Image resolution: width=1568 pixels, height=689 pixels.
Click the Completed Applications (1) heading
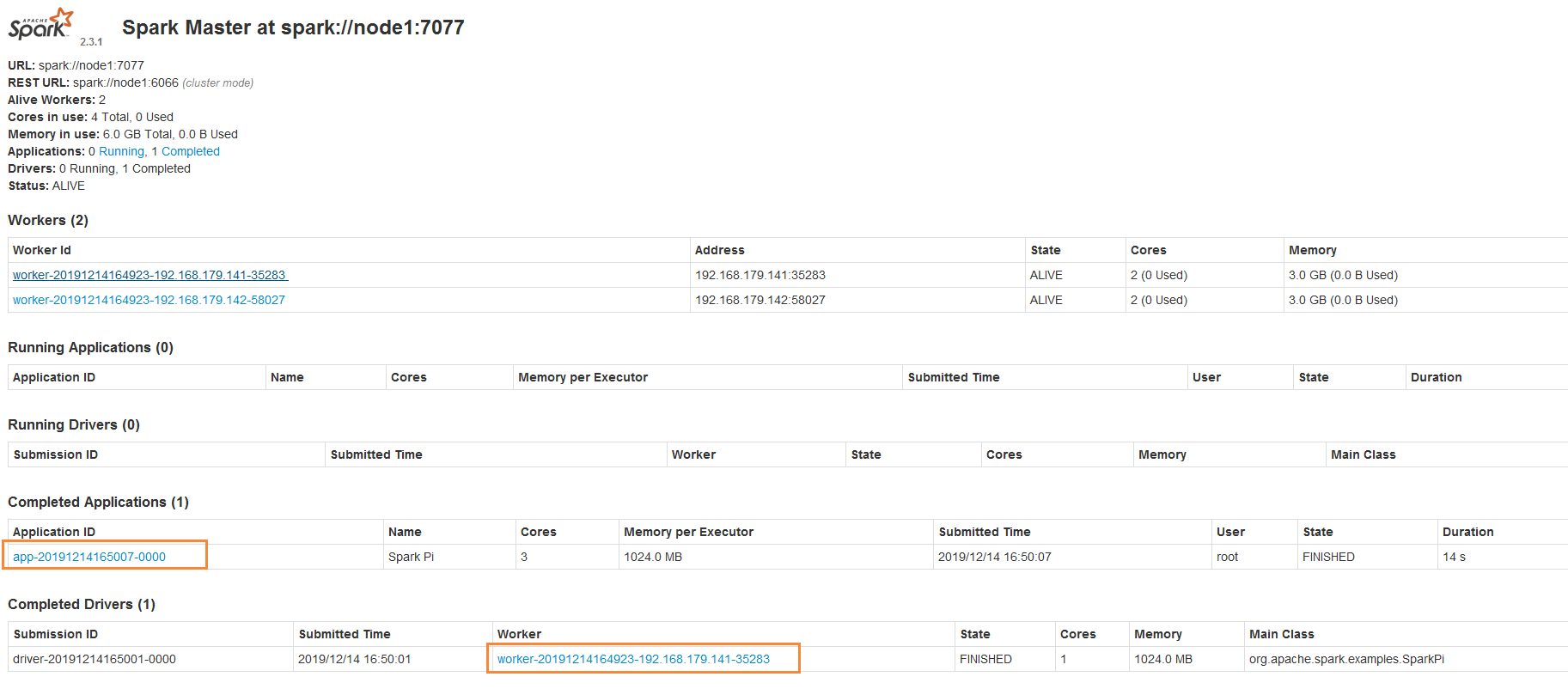coord(98,502)
